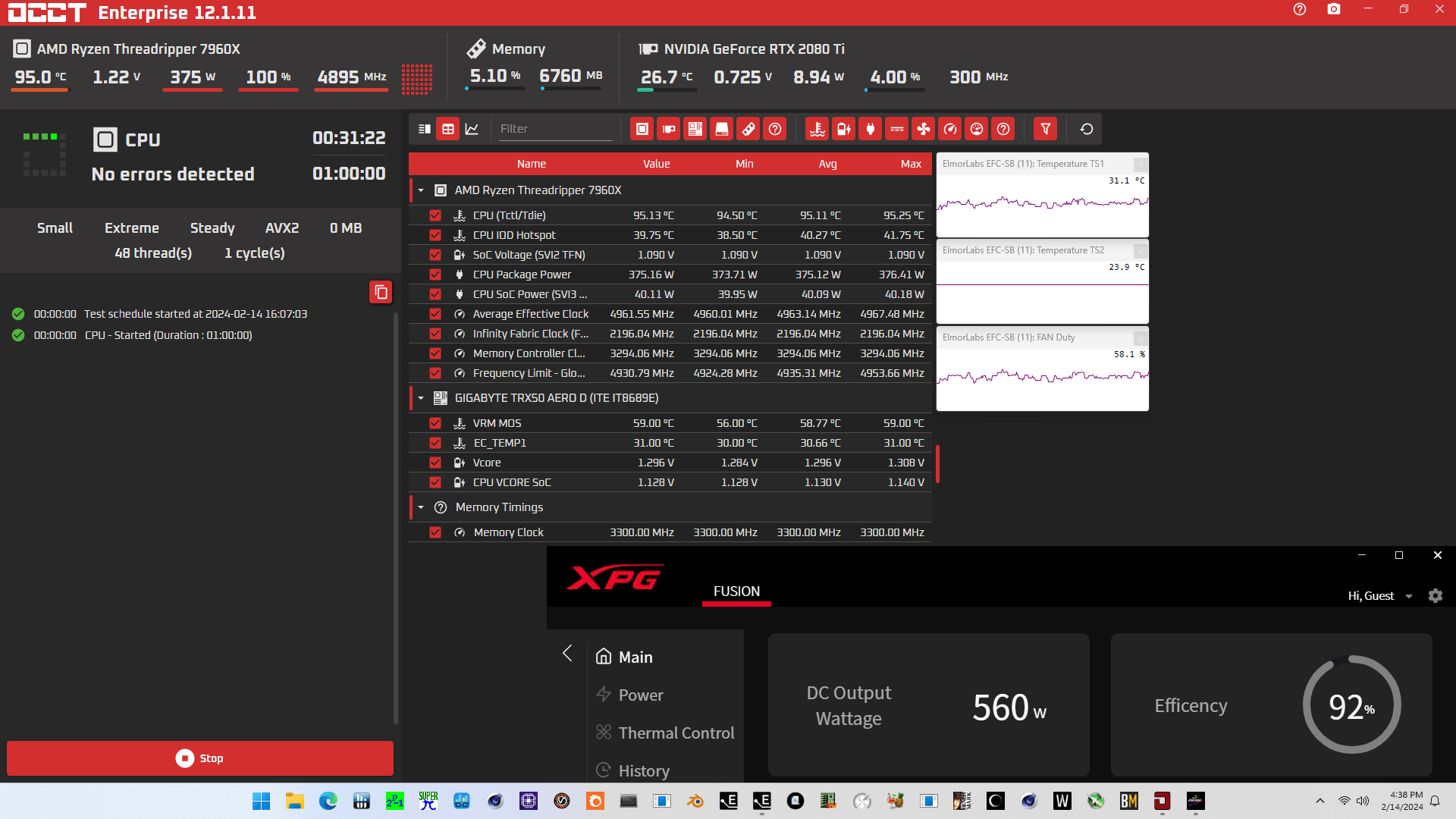1456x819 pixels.
Task: Uncheck CPU (Tctl/Tdie) sensor
Action: pyautogui.click(x=435, y=215)
